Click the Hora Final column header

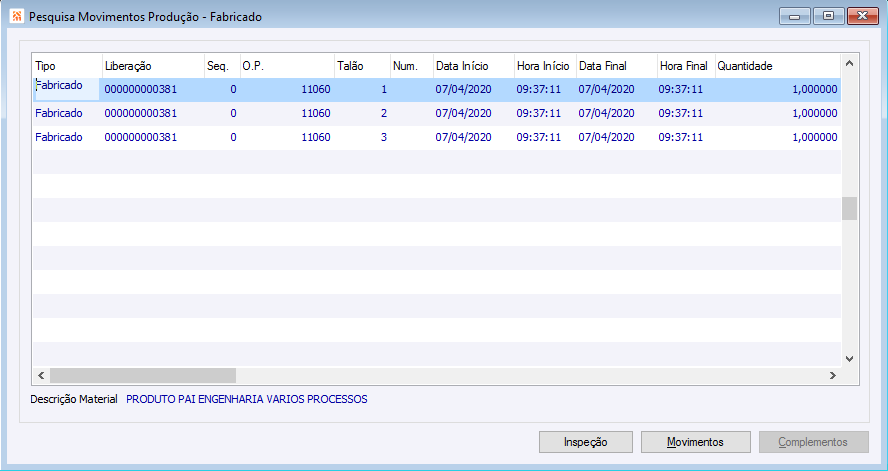click(x=686, y=66)
